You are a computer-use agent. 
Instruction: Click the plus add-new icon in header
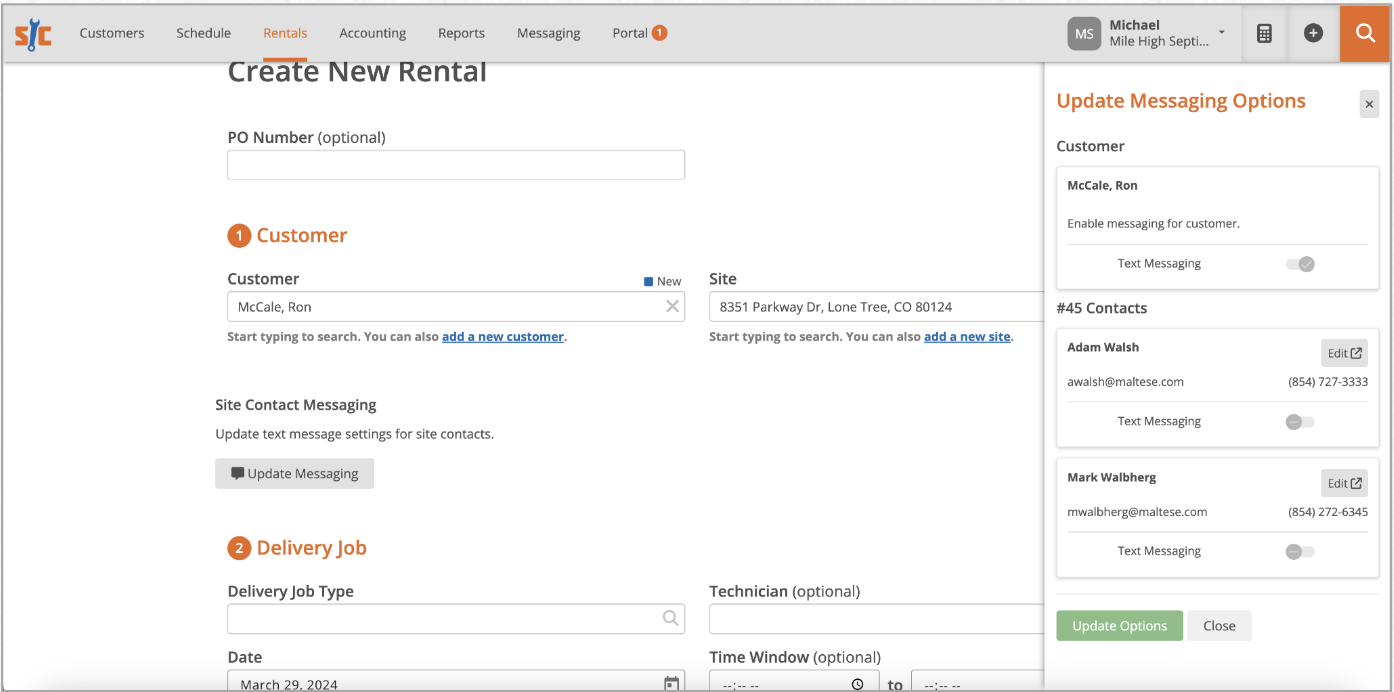[x=1313, y=33]
